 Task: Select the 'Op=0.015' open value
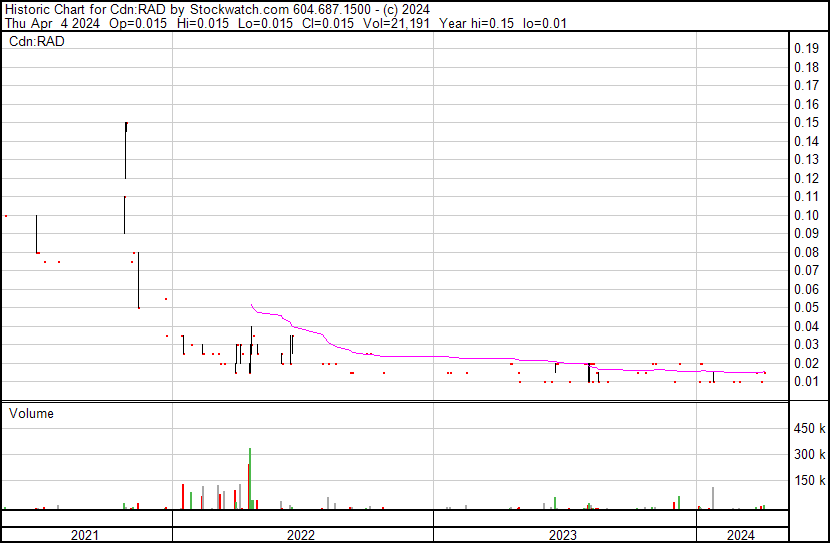(138, 23)
